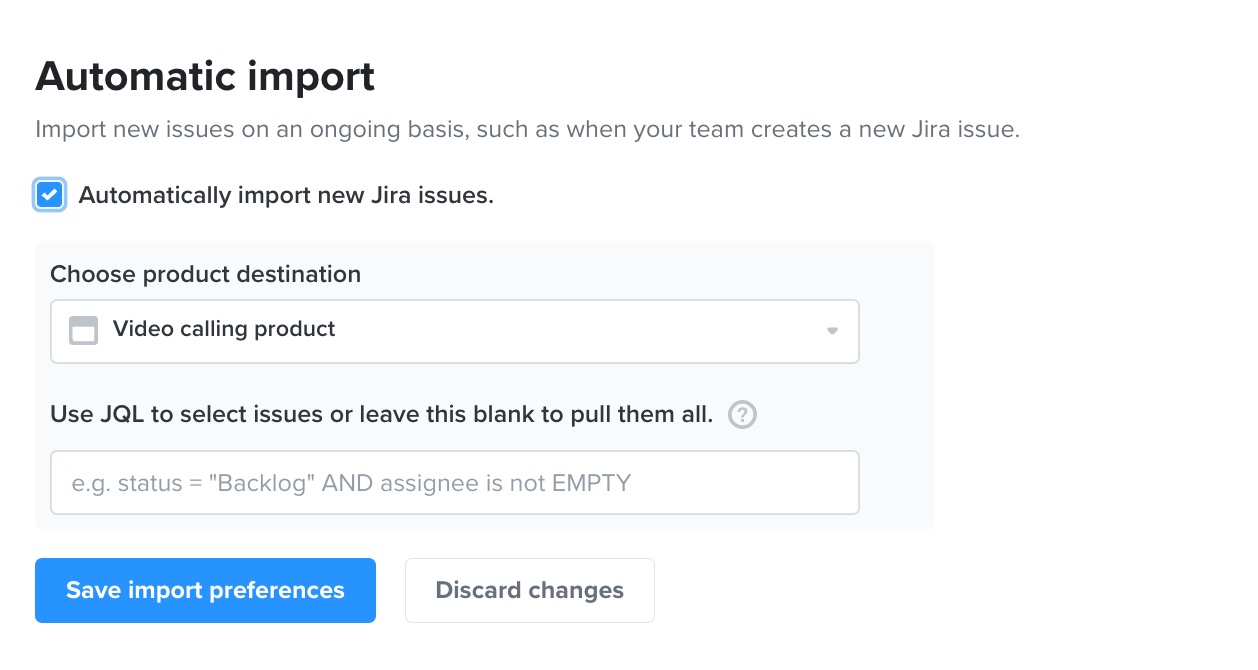Click the 'Choose product destination' label
Viewport: 1258px width, 670px height.
[x=205, y=274]
